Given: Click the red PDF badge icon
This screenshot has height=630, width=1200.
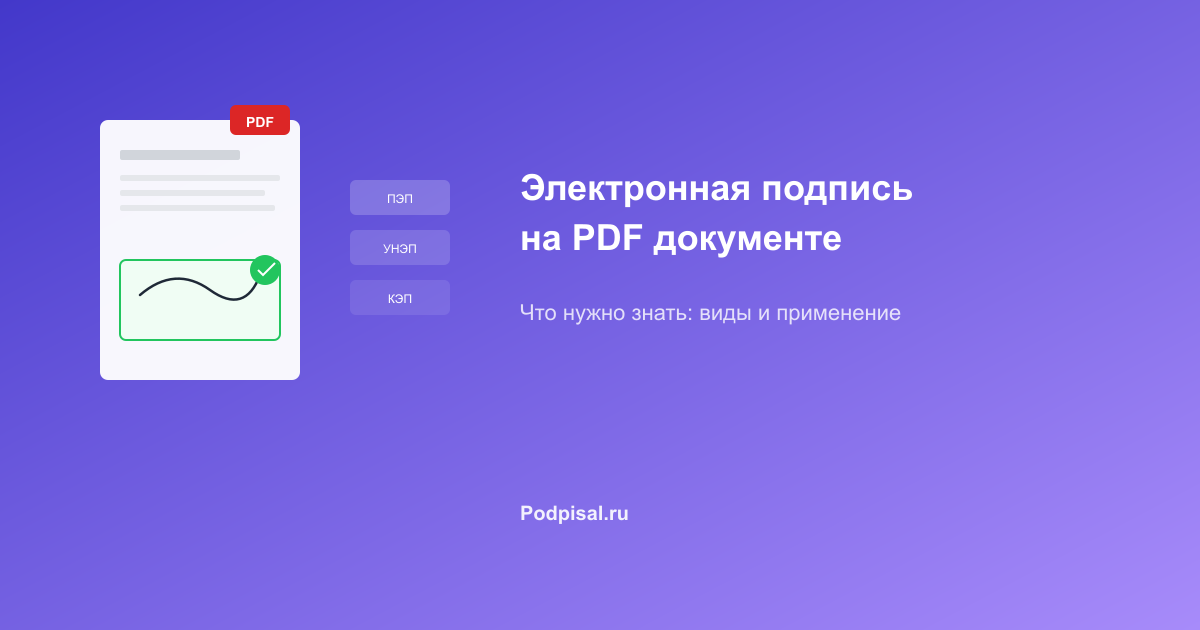Looking at the screenshot, I should pyautogui.click(x=260, y=120).
